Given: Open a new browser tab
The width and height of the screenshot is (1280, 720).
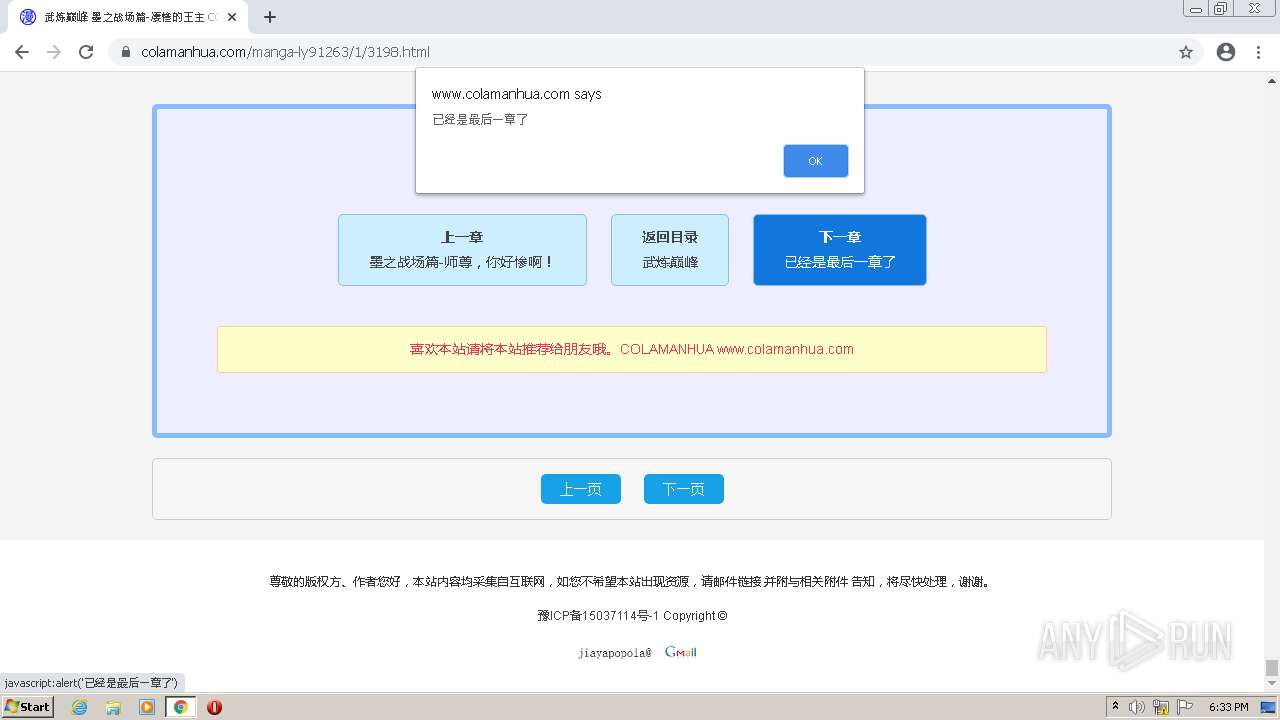Looking at the screenshot, I should (270, 17).
